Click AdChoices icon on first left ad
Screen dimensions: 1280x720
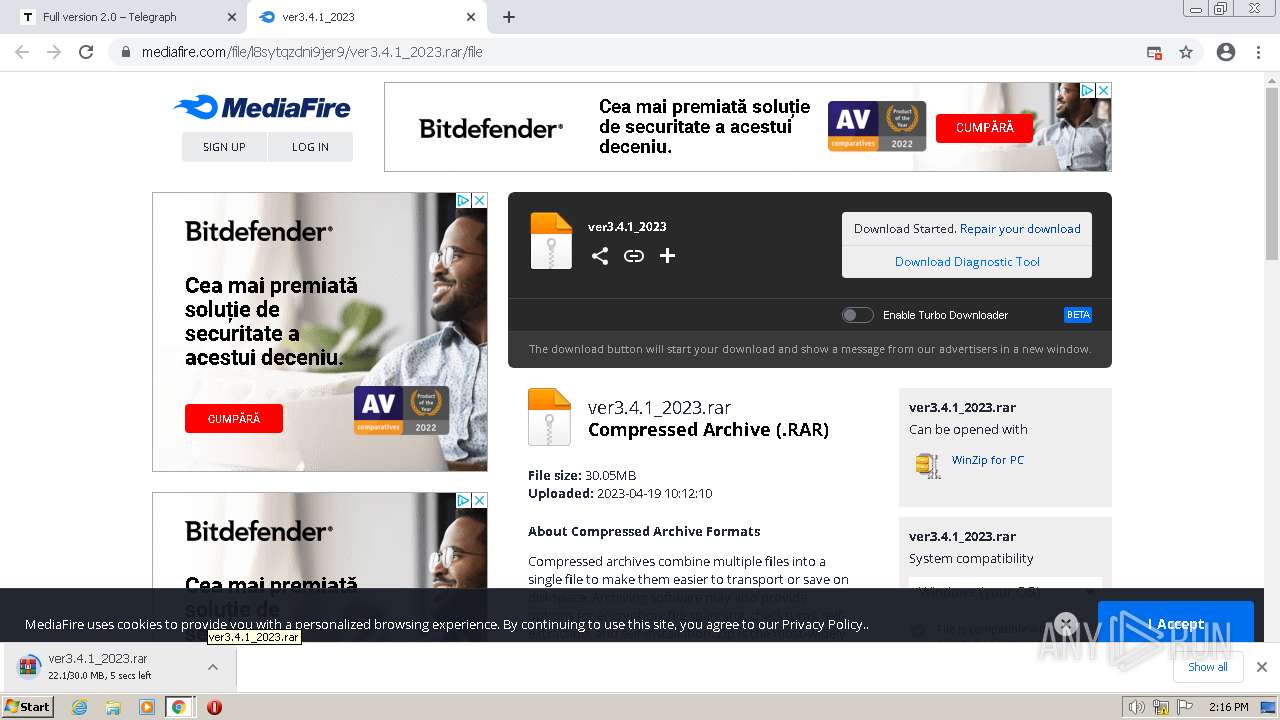click(463, 200)
